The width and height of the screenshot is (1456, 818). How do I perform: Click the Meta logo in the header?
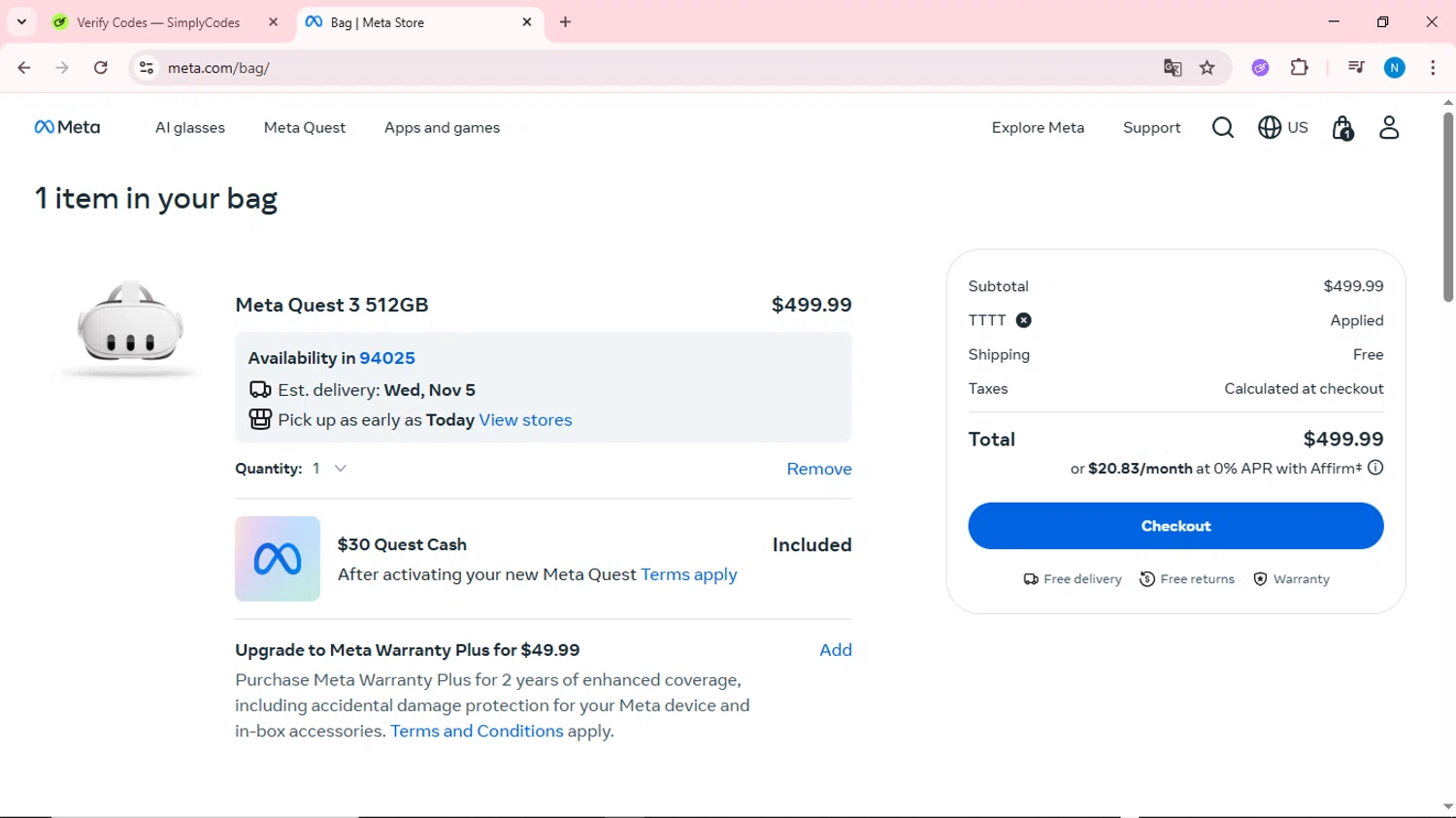(x=67, y=127)
